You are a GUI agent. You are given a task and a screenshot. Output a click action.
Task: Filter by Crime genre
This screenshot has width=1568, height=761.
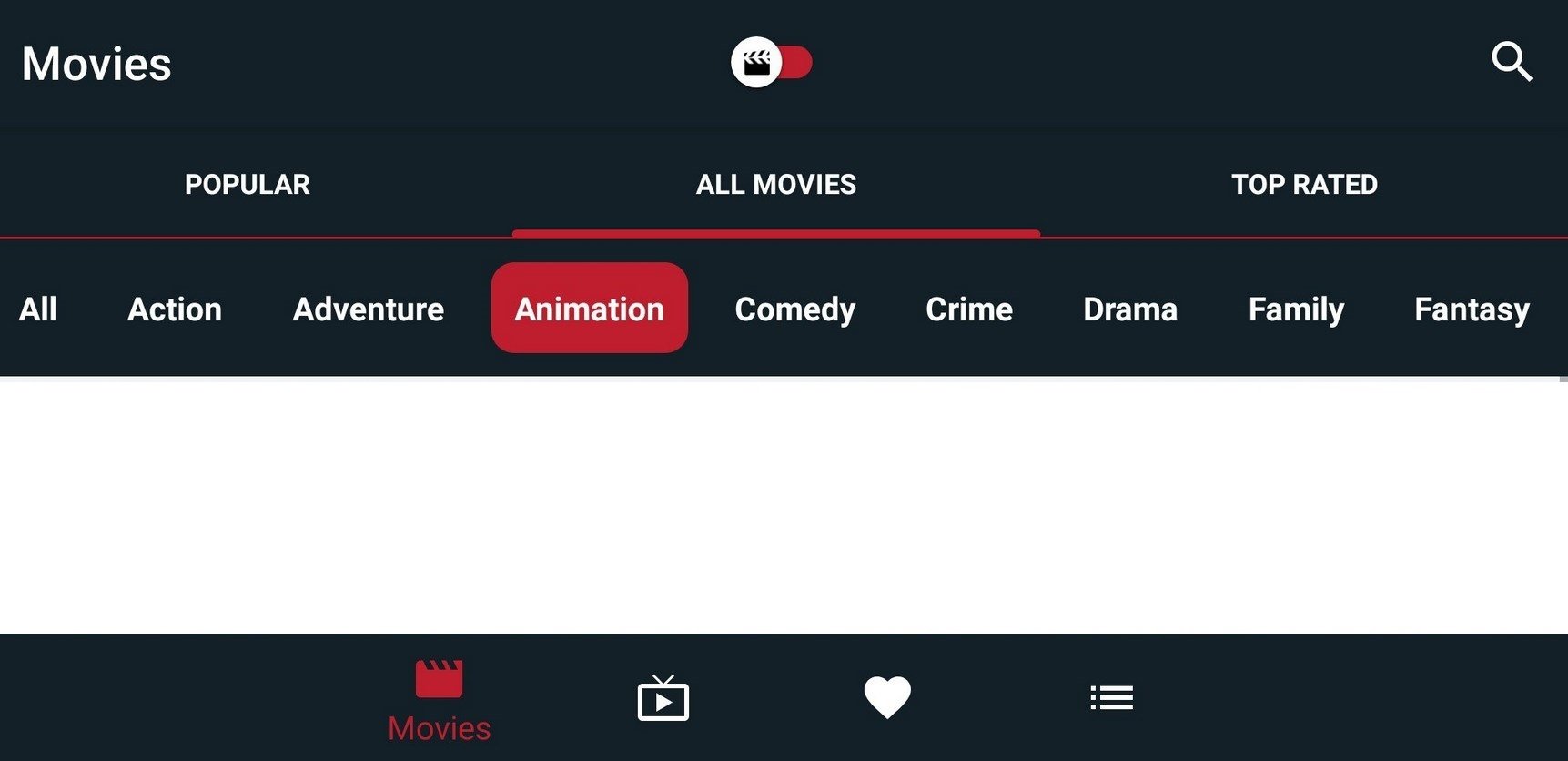pos(969,309)
